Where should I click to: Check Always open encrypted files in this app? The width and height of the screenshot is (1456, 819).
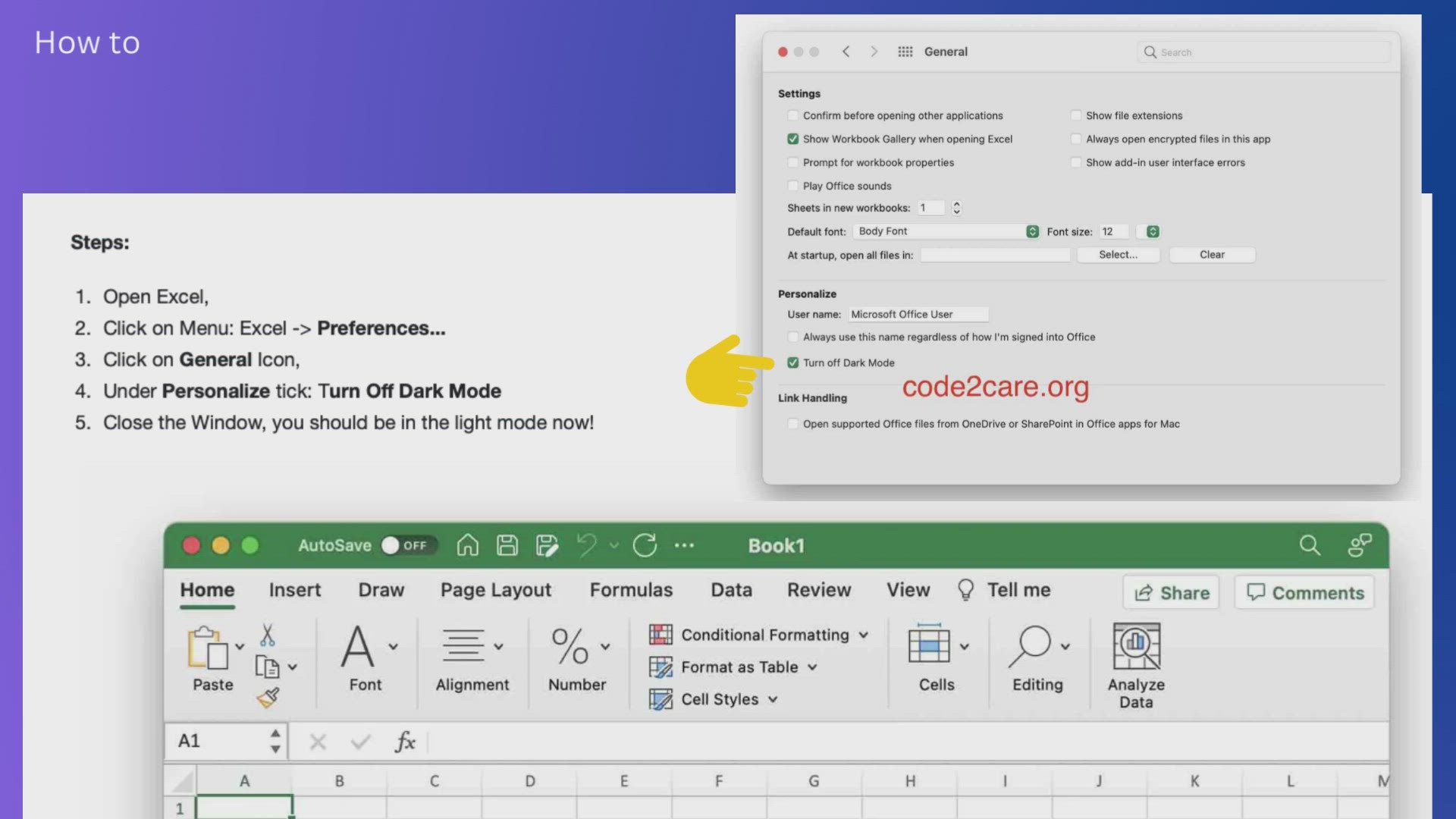(x=1076, y=139)
